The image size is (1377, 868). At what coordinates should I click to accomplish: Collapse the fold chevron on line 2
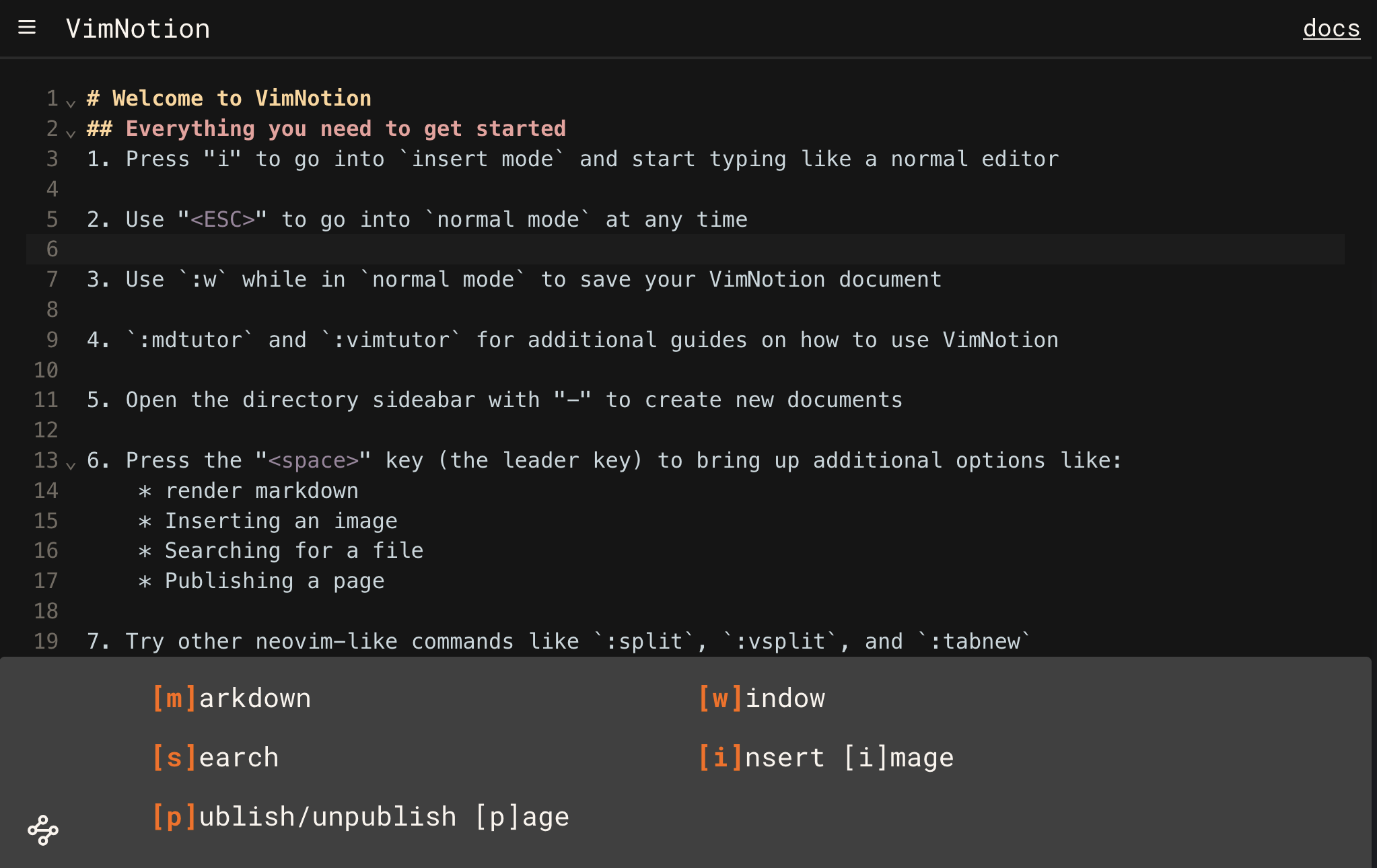coord(71,133)
